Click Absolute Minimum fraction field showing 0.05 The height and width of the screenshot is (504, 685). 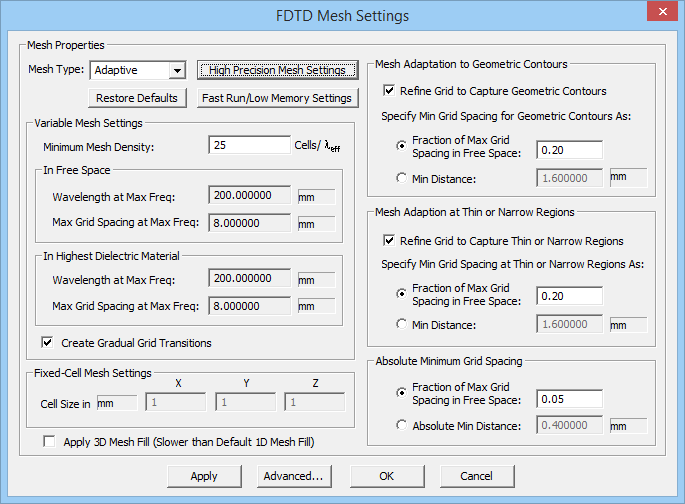click(569, 399)
